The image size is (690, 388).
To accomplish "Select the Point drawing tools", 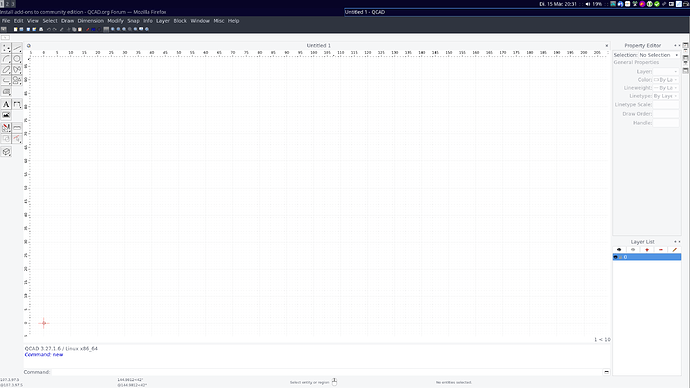I will click(6, 48).
